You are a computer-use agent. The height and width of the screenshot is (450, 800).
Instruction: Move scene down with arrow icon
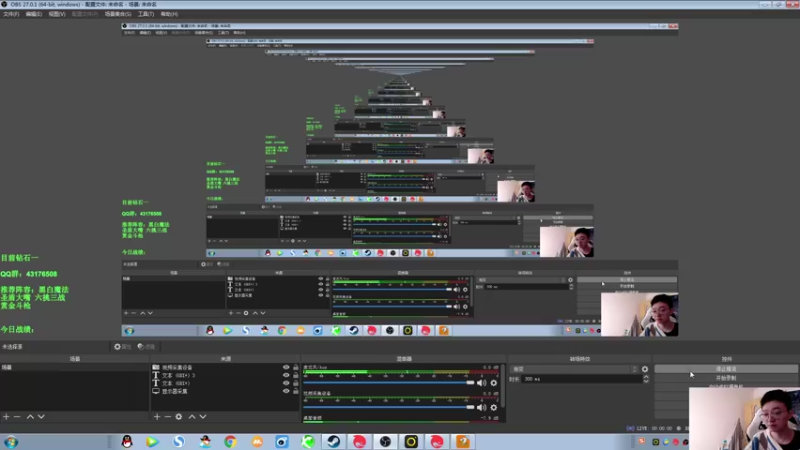point(41,416)
